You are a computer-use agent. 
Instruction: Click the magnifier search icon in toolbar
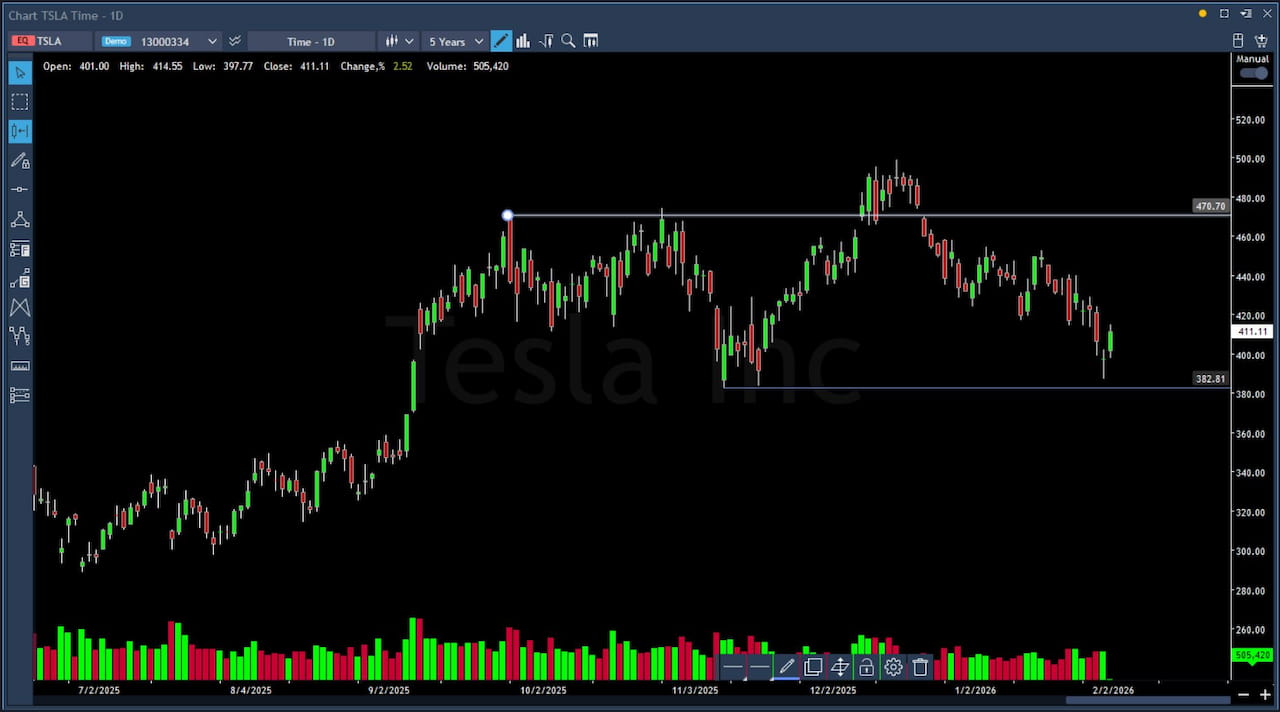pyautogui.click(x=568, y=41)
